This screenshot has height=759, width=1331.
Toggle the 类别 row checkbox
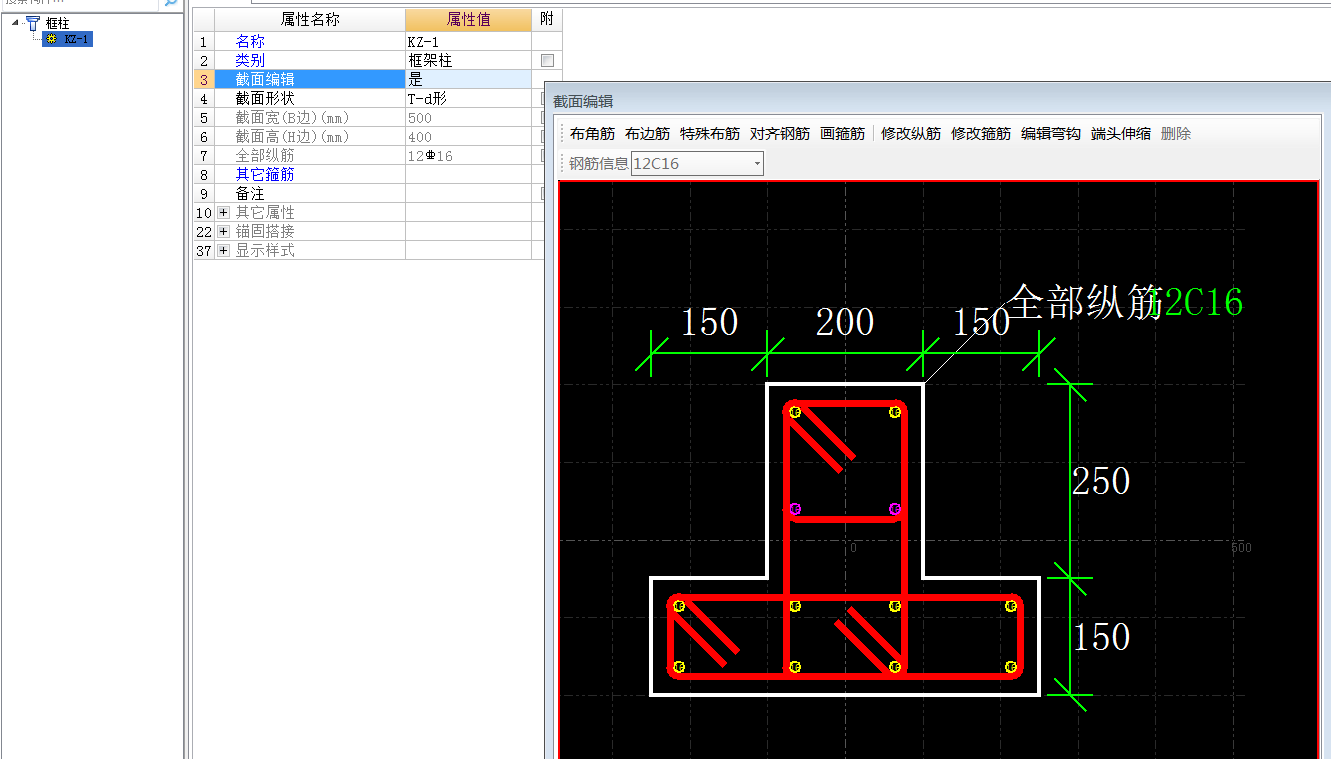547,61
